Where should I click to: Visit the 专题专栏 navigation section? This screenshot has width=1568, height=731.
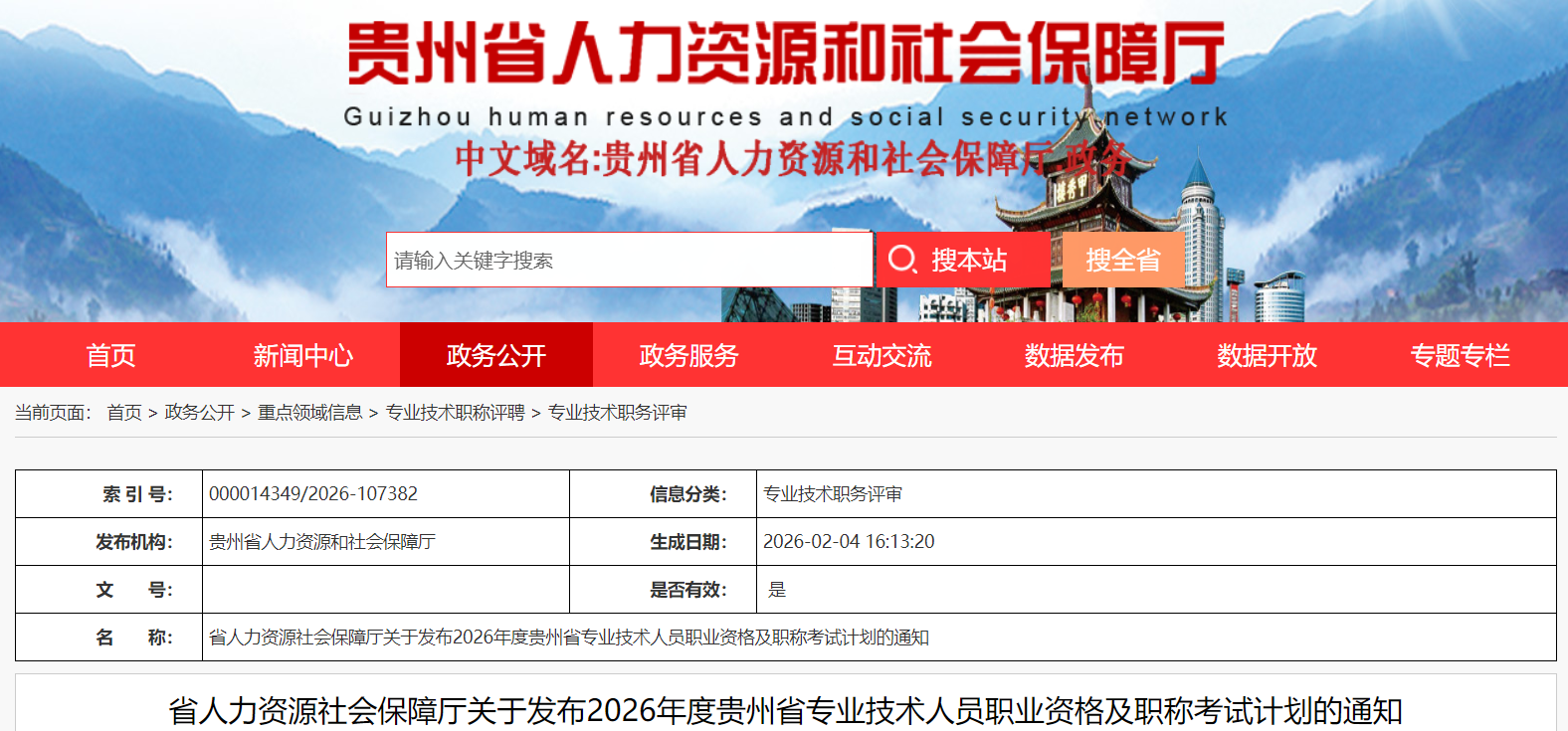[x=1460, y=355]
